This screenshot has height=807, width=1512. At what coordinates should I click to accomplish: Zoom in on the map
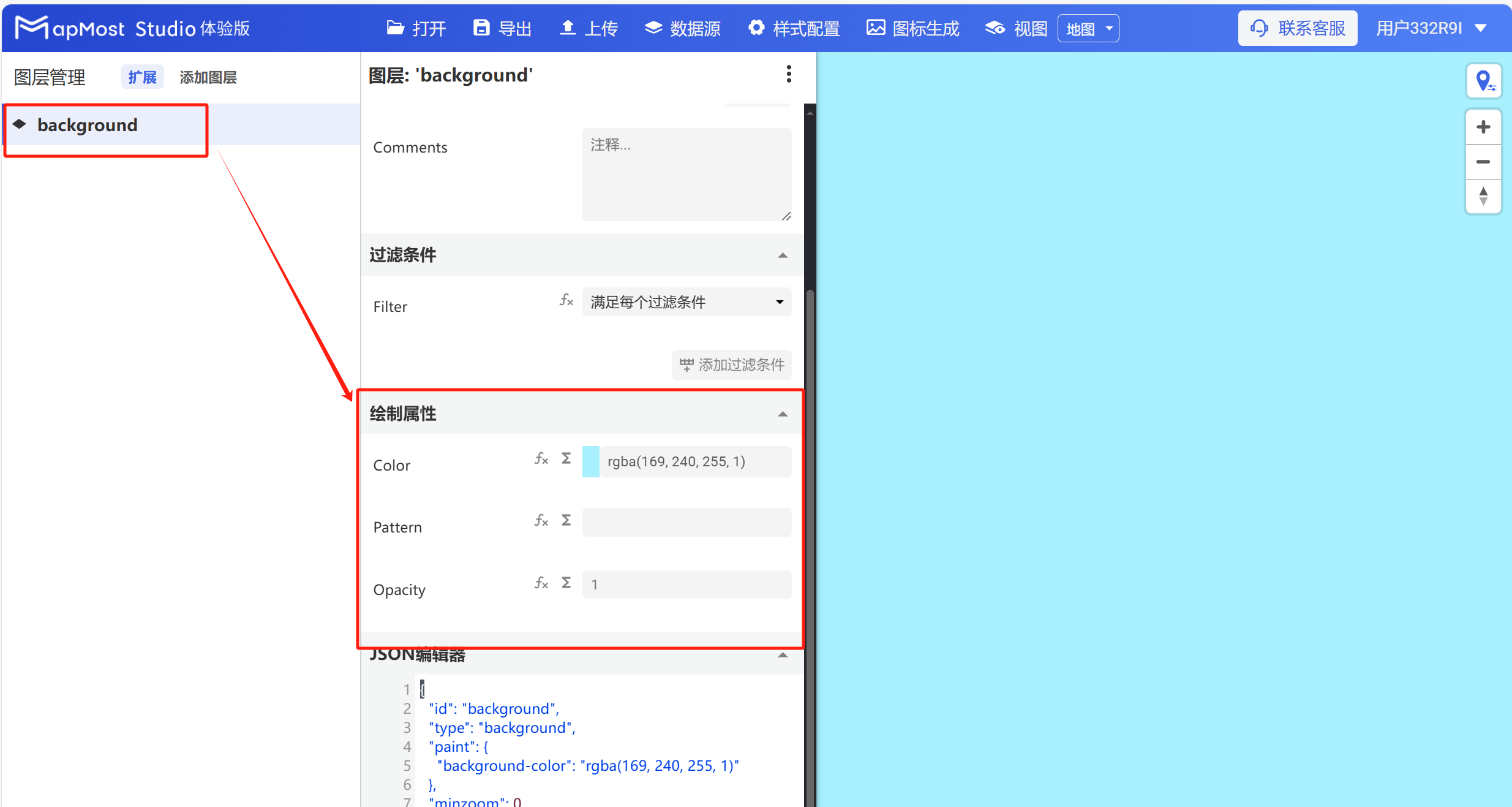(x=1484, y=127)
